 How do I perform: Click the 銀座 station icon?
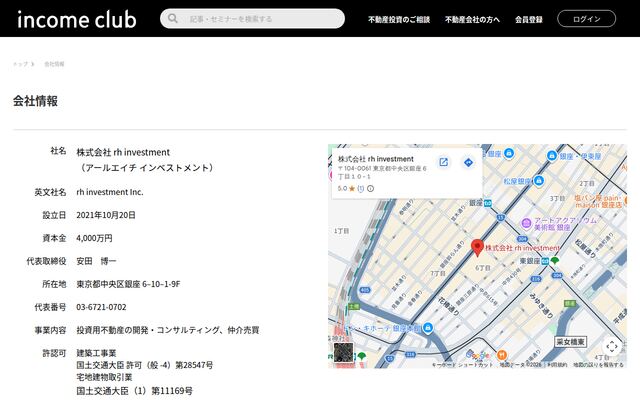(488, 203)
